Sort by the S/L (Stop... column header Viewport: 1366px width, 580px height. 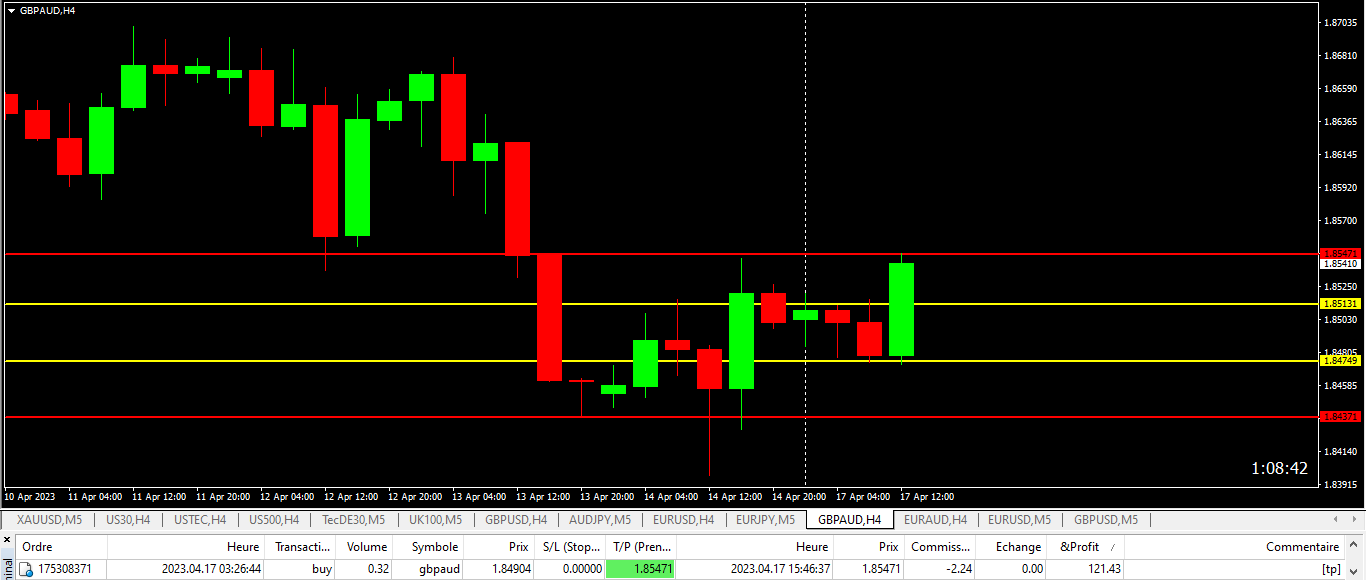569,547
